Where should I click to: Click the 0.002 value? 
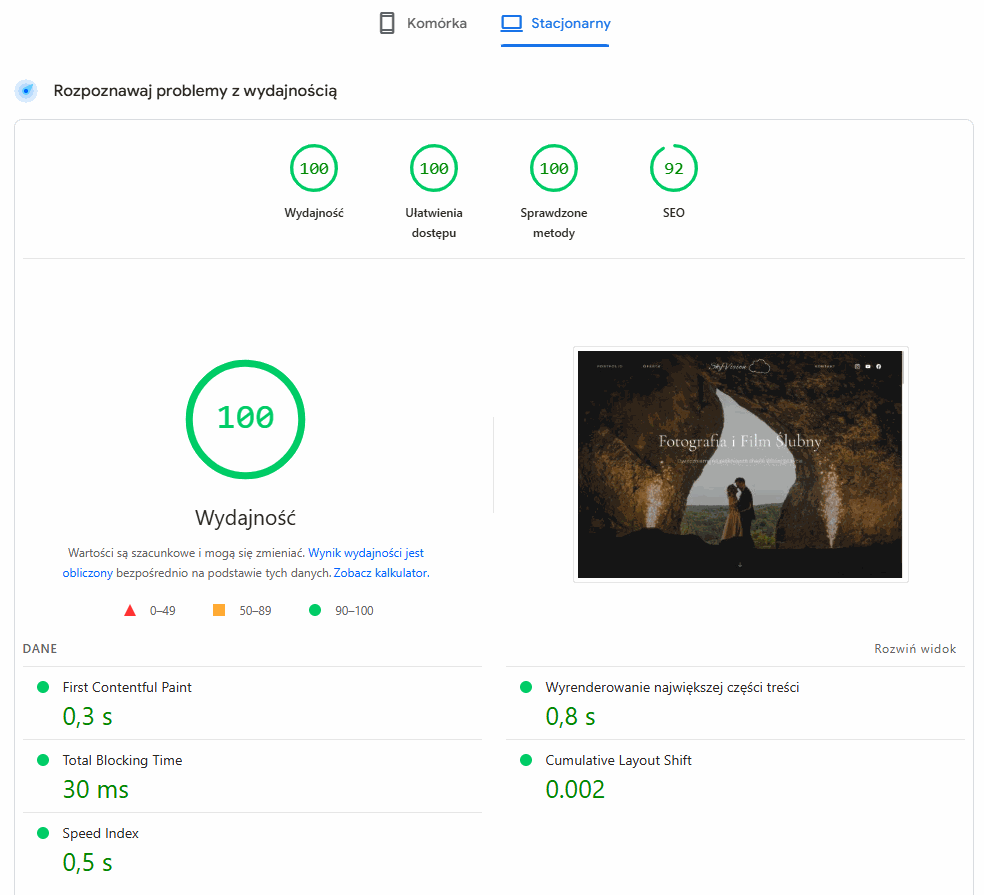[575, 790]
